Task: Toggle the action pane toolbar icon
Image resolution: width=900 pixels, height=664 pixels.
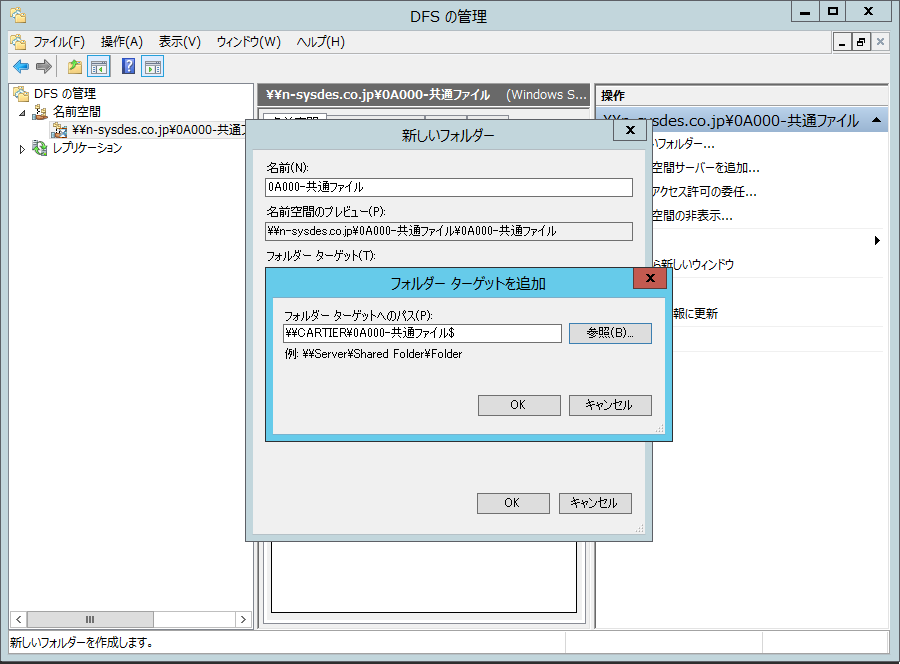Action: 152,67
